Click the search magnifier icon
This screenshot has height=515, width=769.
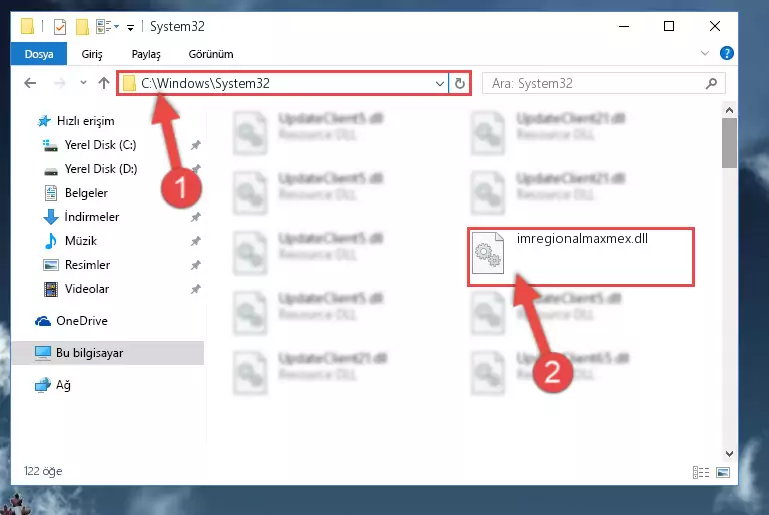coord(712,84)
